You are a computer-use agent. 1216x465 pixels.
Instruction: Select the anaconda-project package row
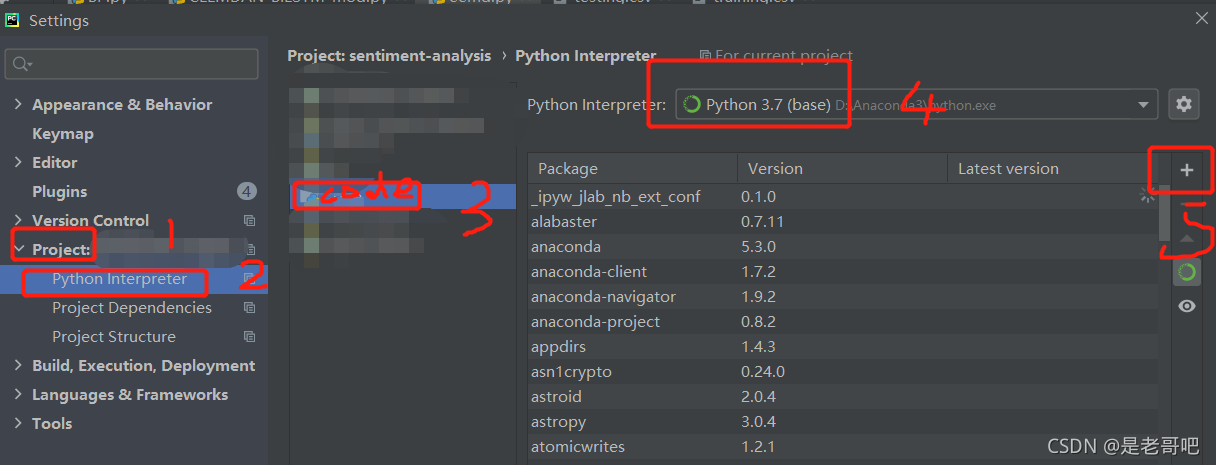843,322
